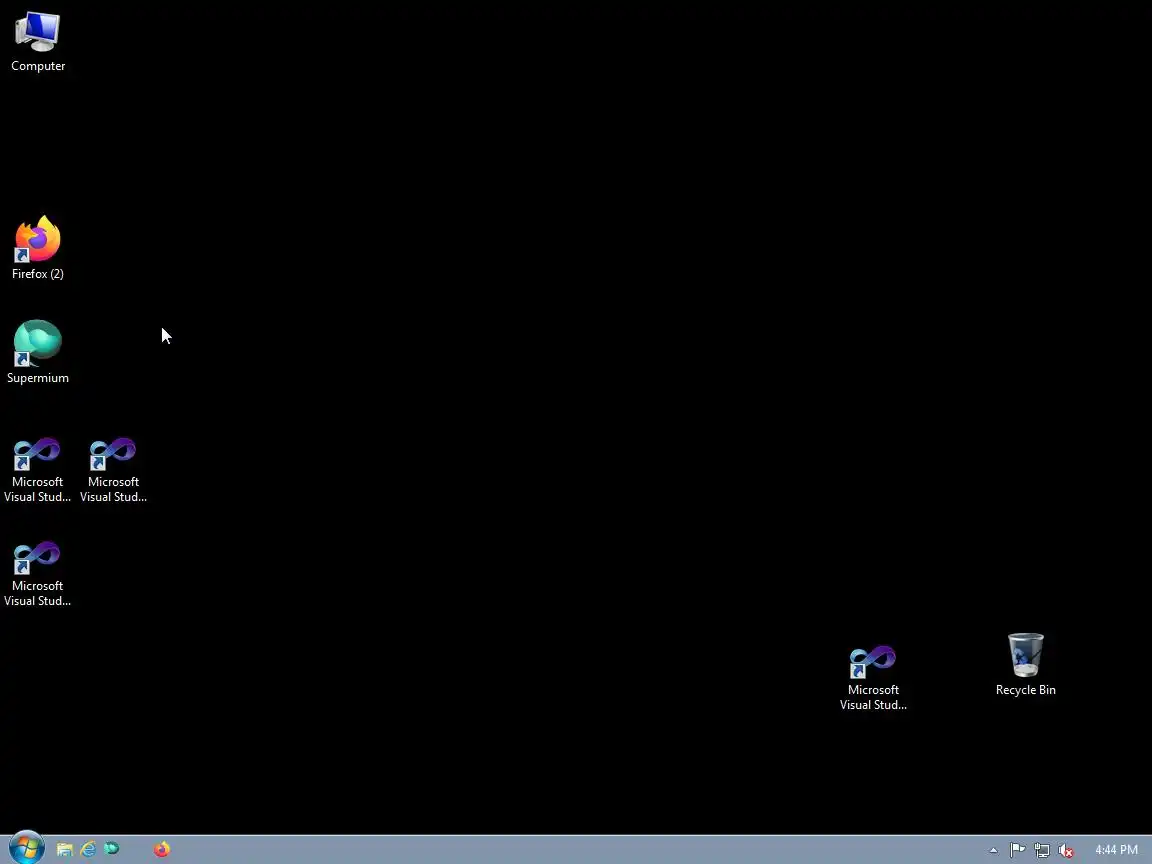Open Windows Explorer from the taskbar

tap(65, 849)
